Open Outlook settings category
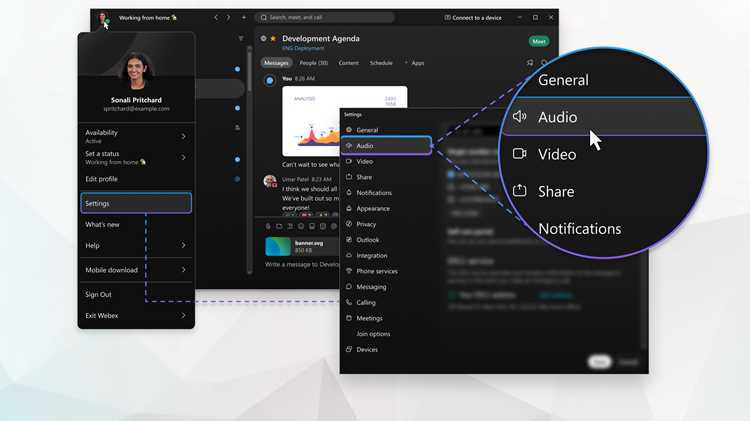This screenshot has width=750, height=421. point(386,240)
